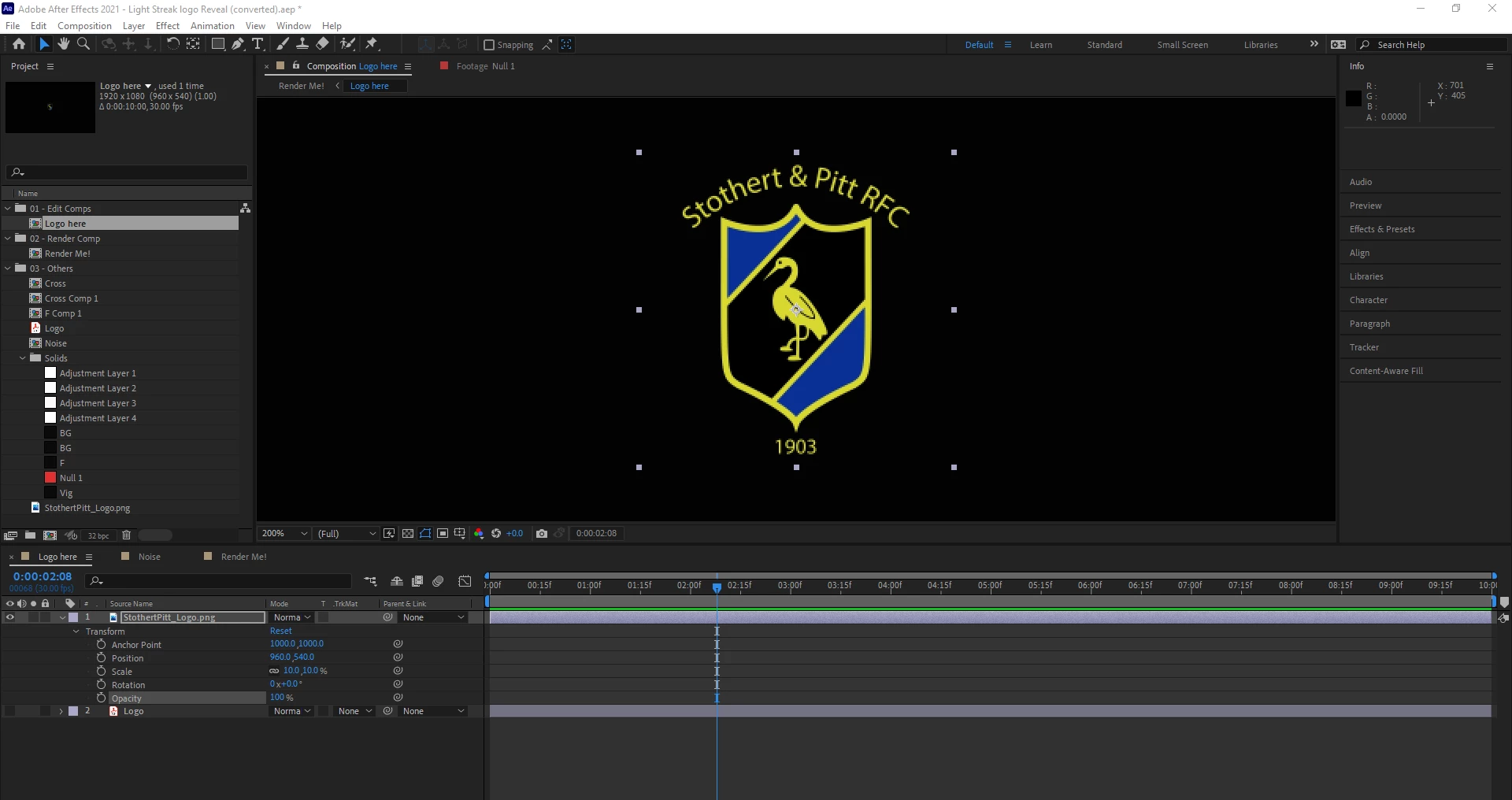The width and height of the screenshot is (1512, 800).
Task: Open the Effects & Presets panel
Action: point(1382,229)
